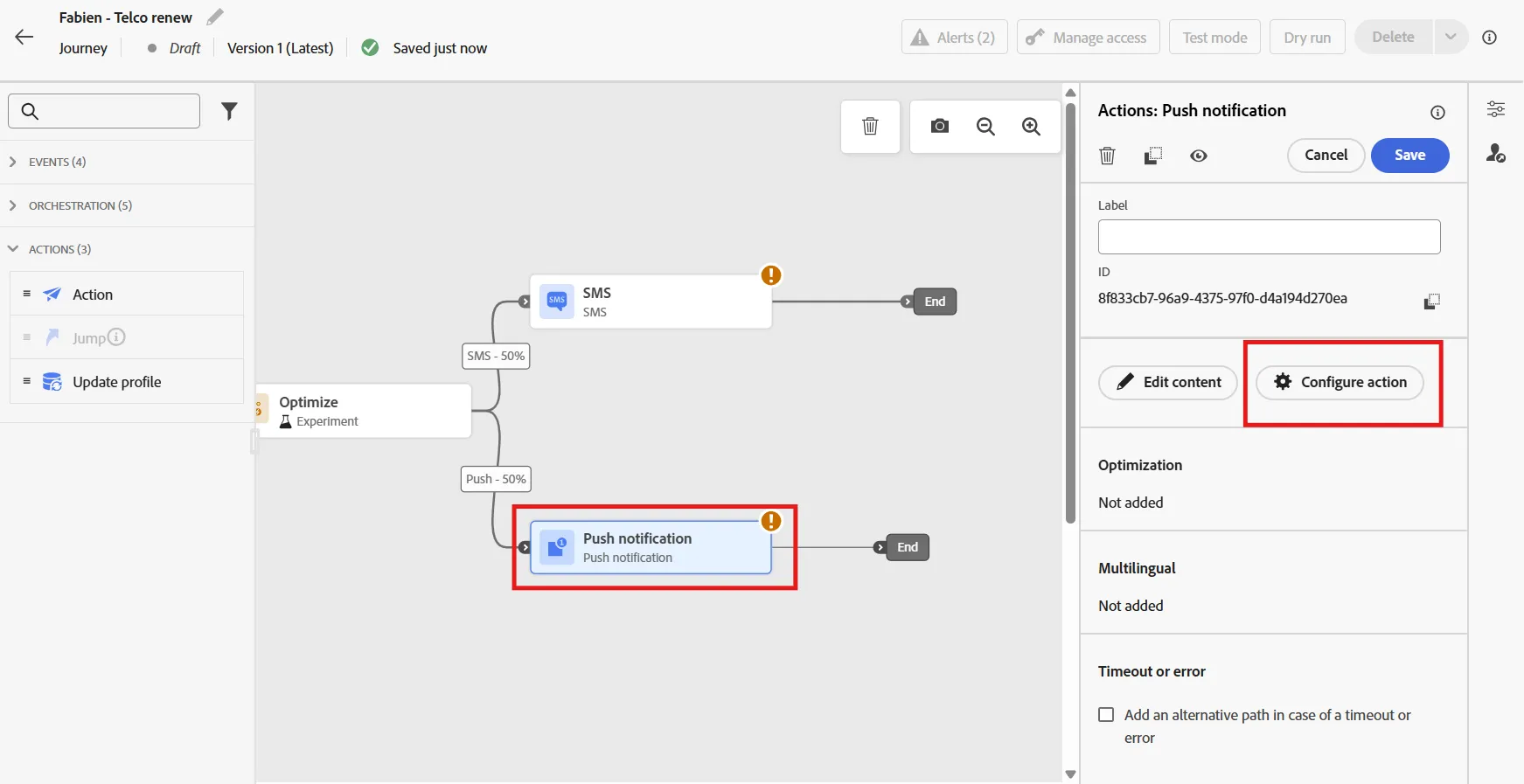Zoom in on the journey canvas
This screenshot has height=784, width=1524.
pos(1032,127)
